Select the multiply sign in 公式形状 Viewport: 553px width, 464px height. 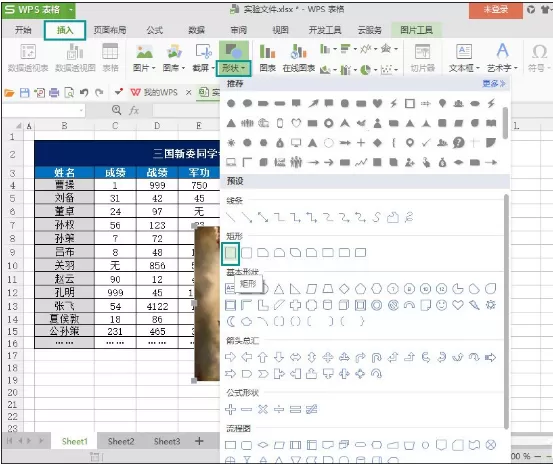coord(263,409)
